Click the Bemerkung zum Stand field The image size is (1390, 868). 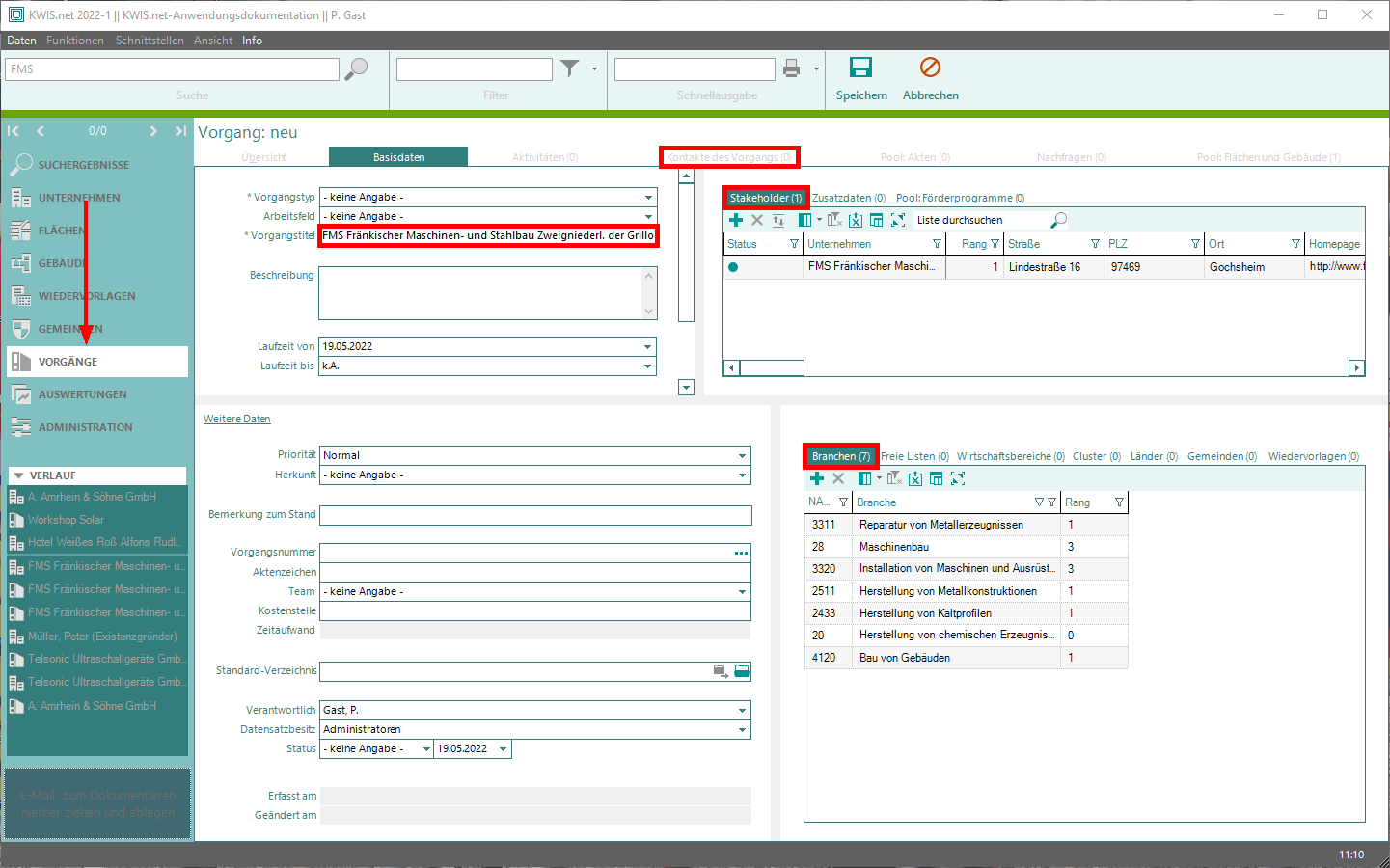(535, 515)
